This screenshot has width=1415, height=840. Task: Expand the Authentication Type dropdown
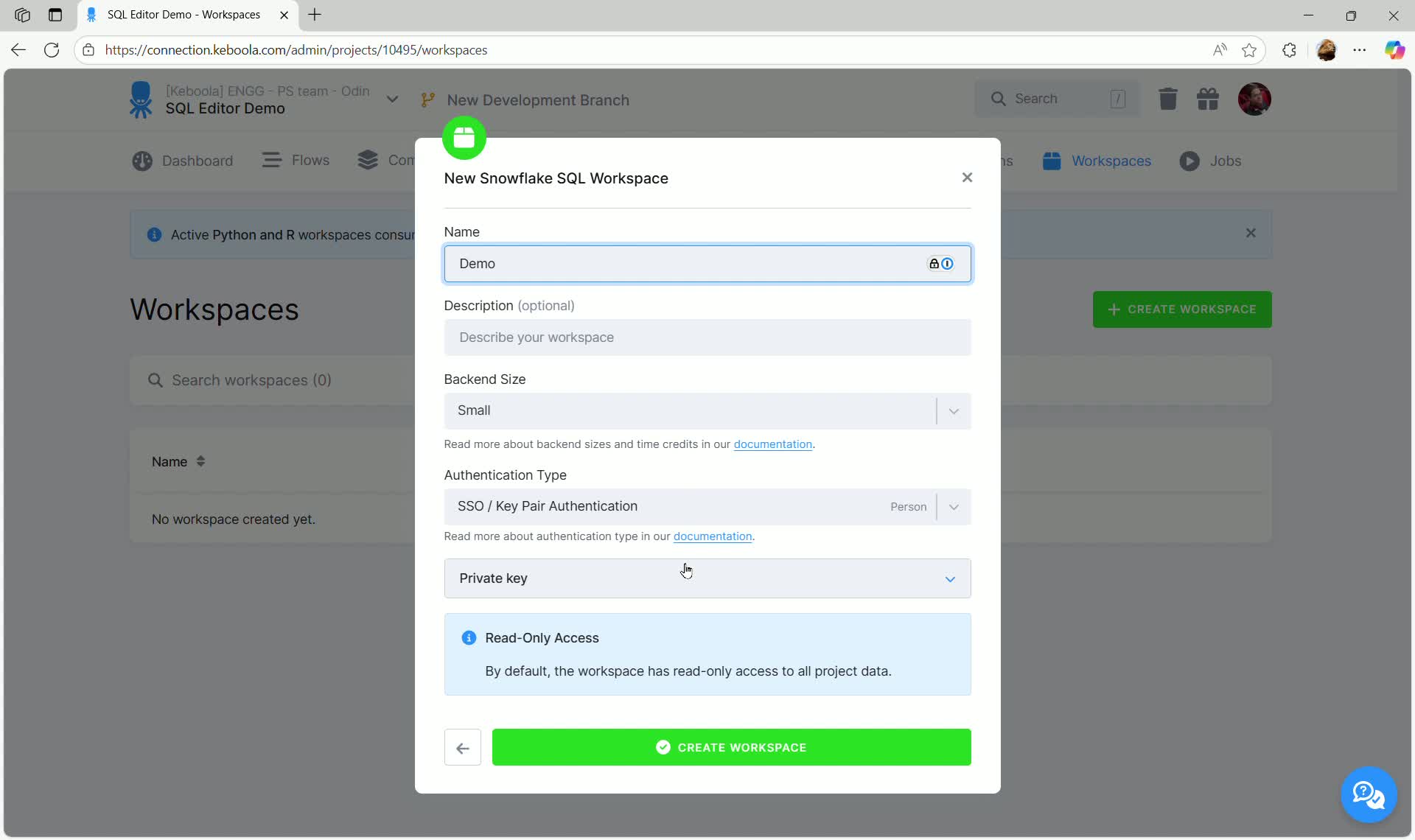point(953,507)
